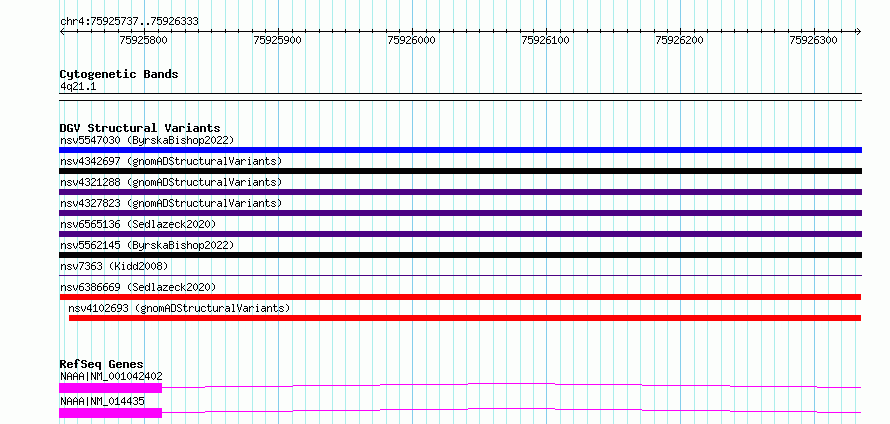The width and height of the screenshot is (890, 424).
Task: Click the red nsv4102693 variant bar
Action: (x=465, y=318)
